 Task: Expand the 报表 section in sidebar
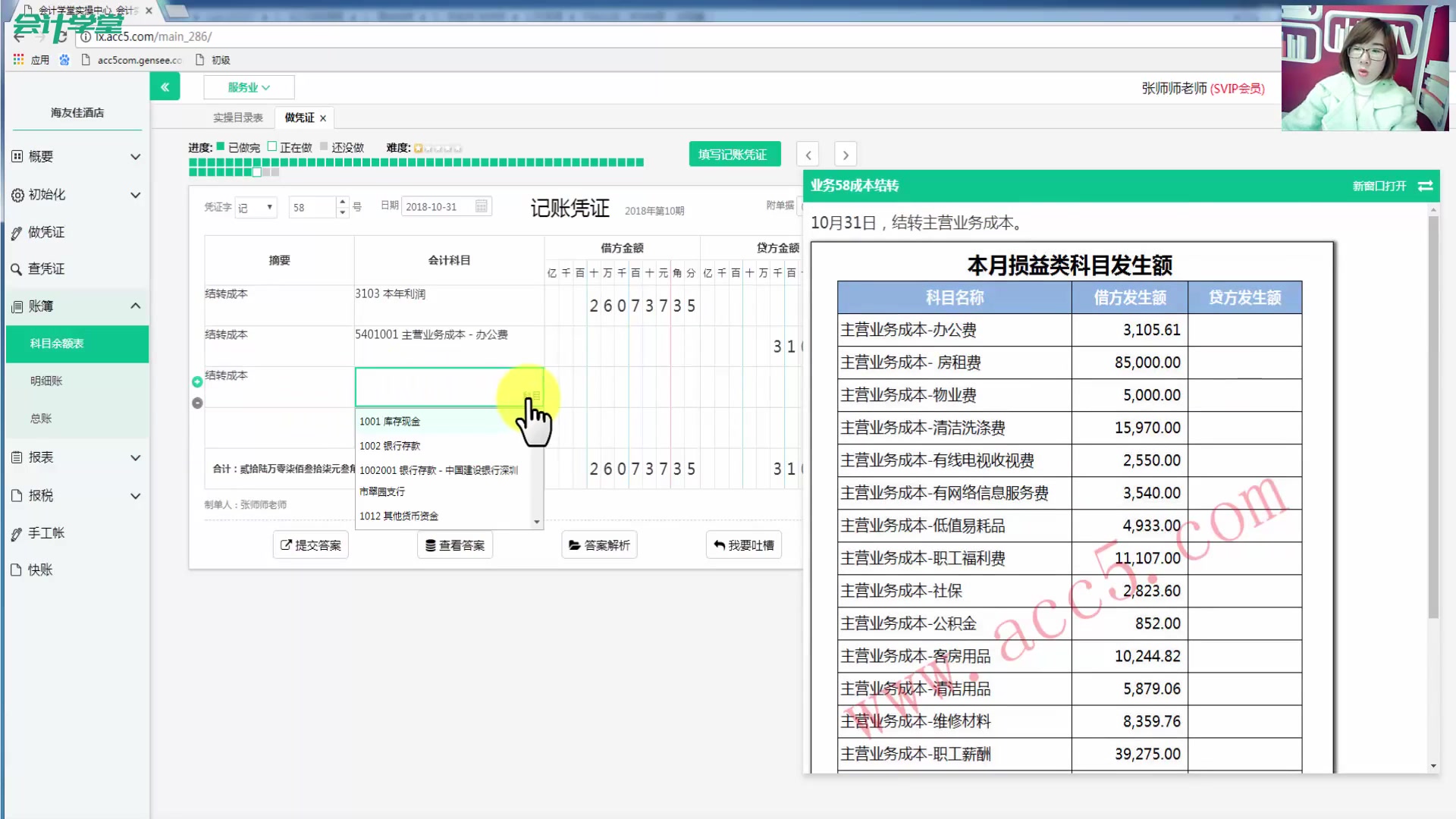136,457
